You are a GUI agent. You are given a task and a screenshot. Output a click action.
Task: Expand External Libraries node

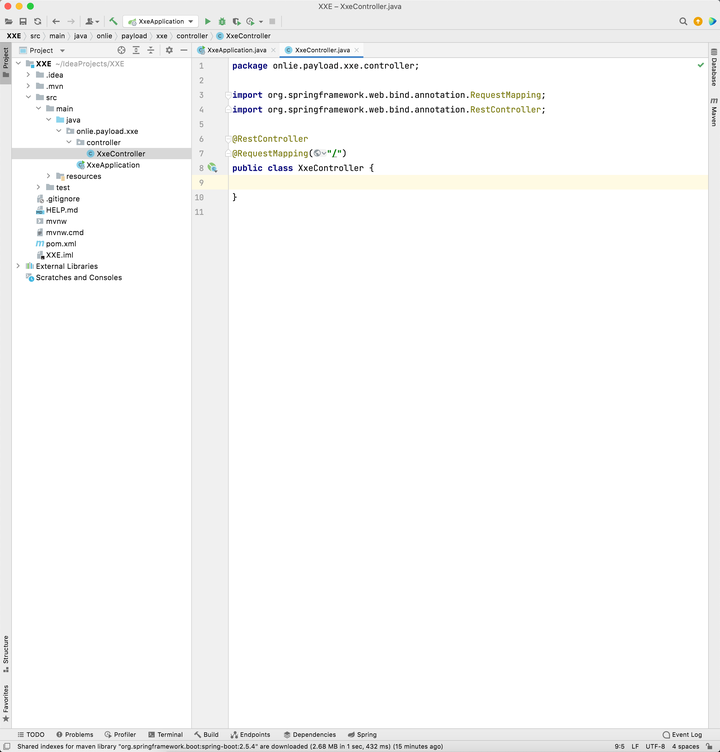18,266
